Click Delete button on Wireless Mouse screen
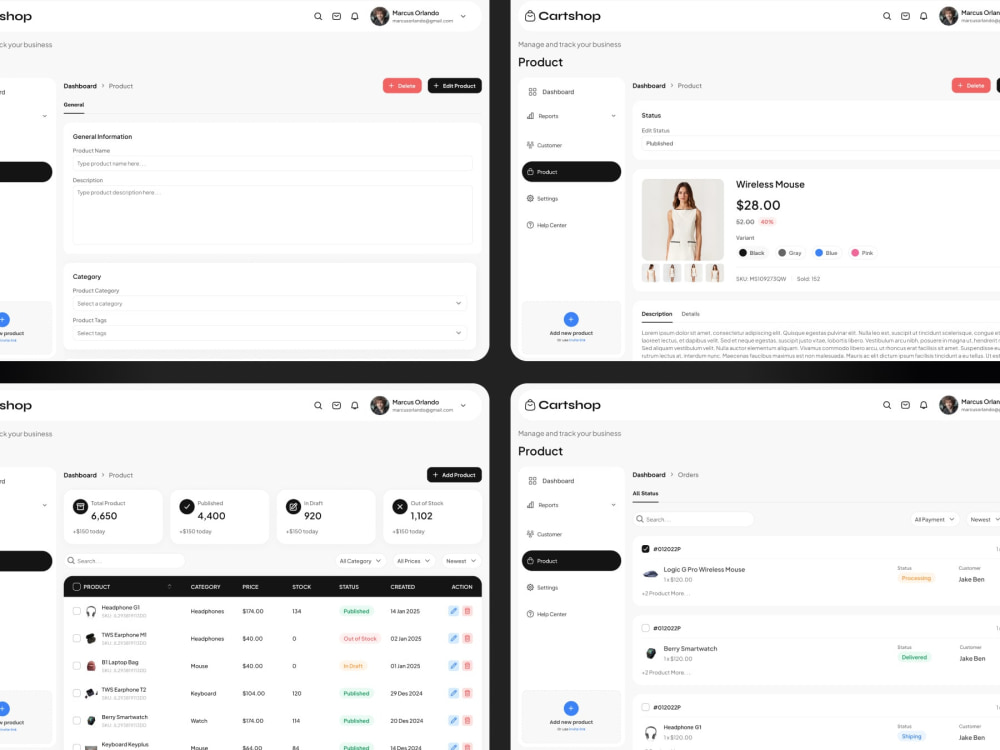This screenshot has height=750, width=1000. [971, 85]
